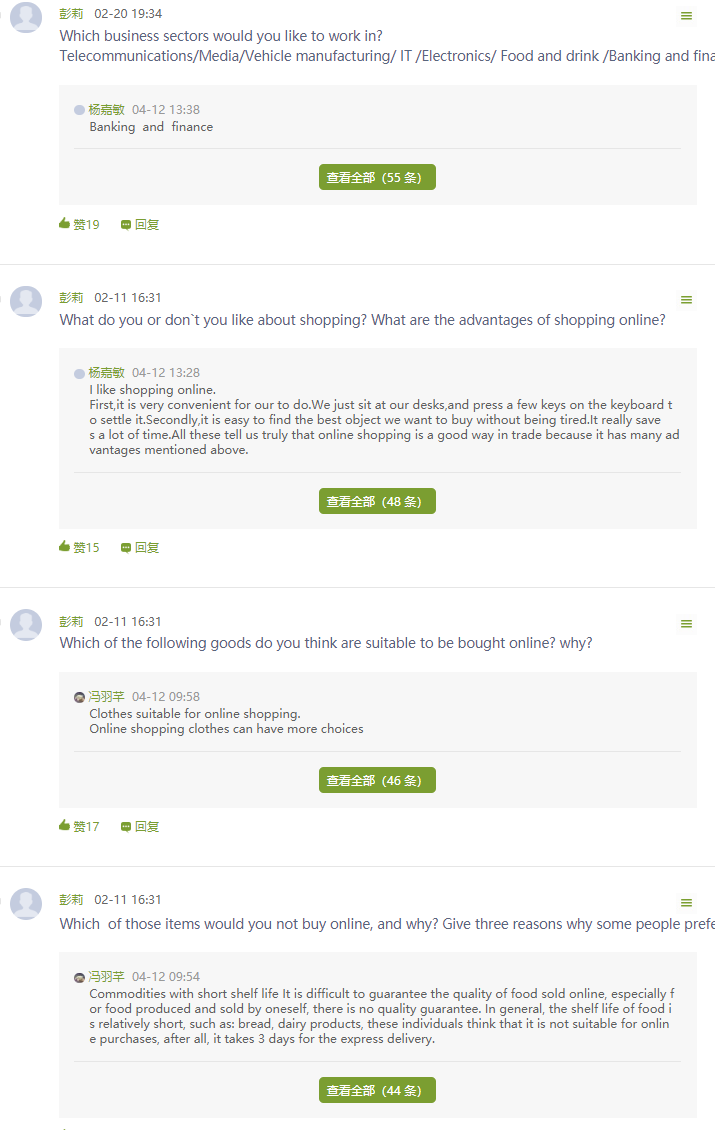Image resolution: width=721 pixels, height=1130 pixels.
Task: Like the shopping advantages post (赞15)
Action: coord(79,547)
